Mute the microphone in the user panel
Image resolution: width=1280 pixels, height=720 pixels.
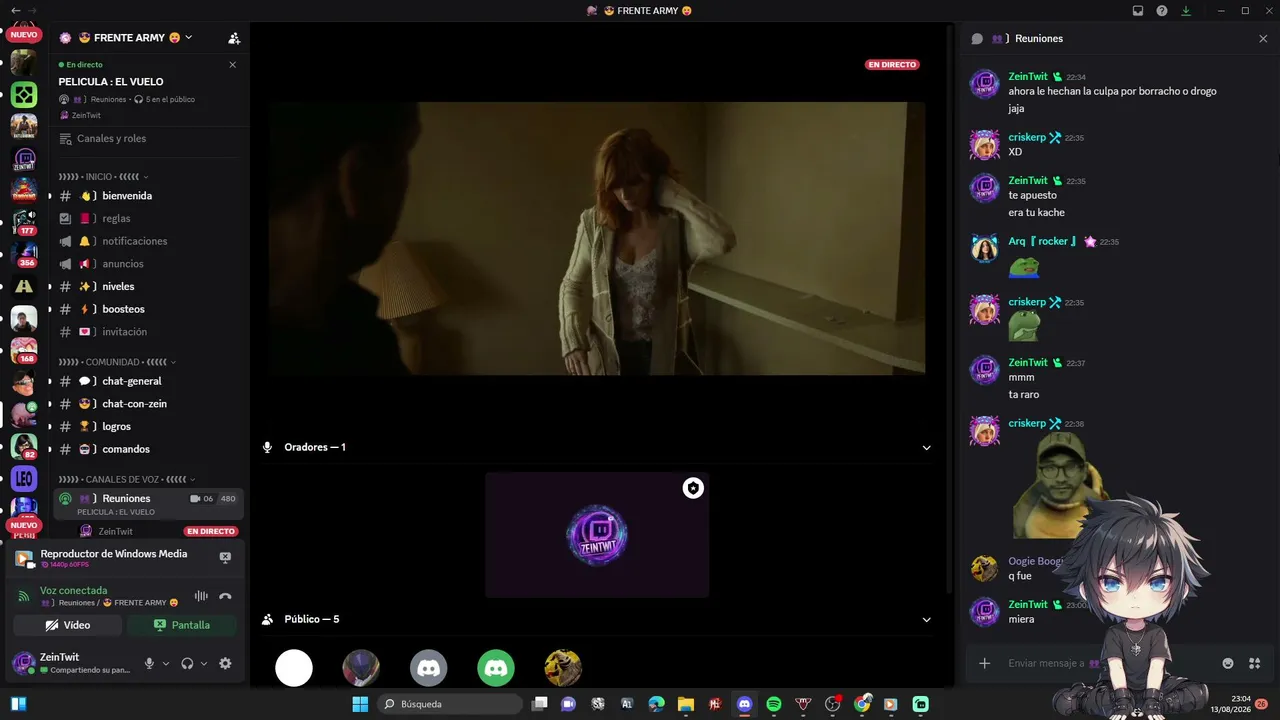click(149, 663)
